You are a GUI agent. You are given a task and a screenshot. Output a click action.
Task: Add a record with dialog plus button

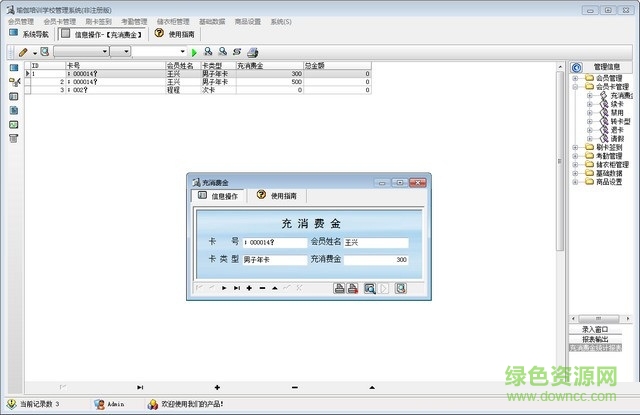[x=249, y=288]
